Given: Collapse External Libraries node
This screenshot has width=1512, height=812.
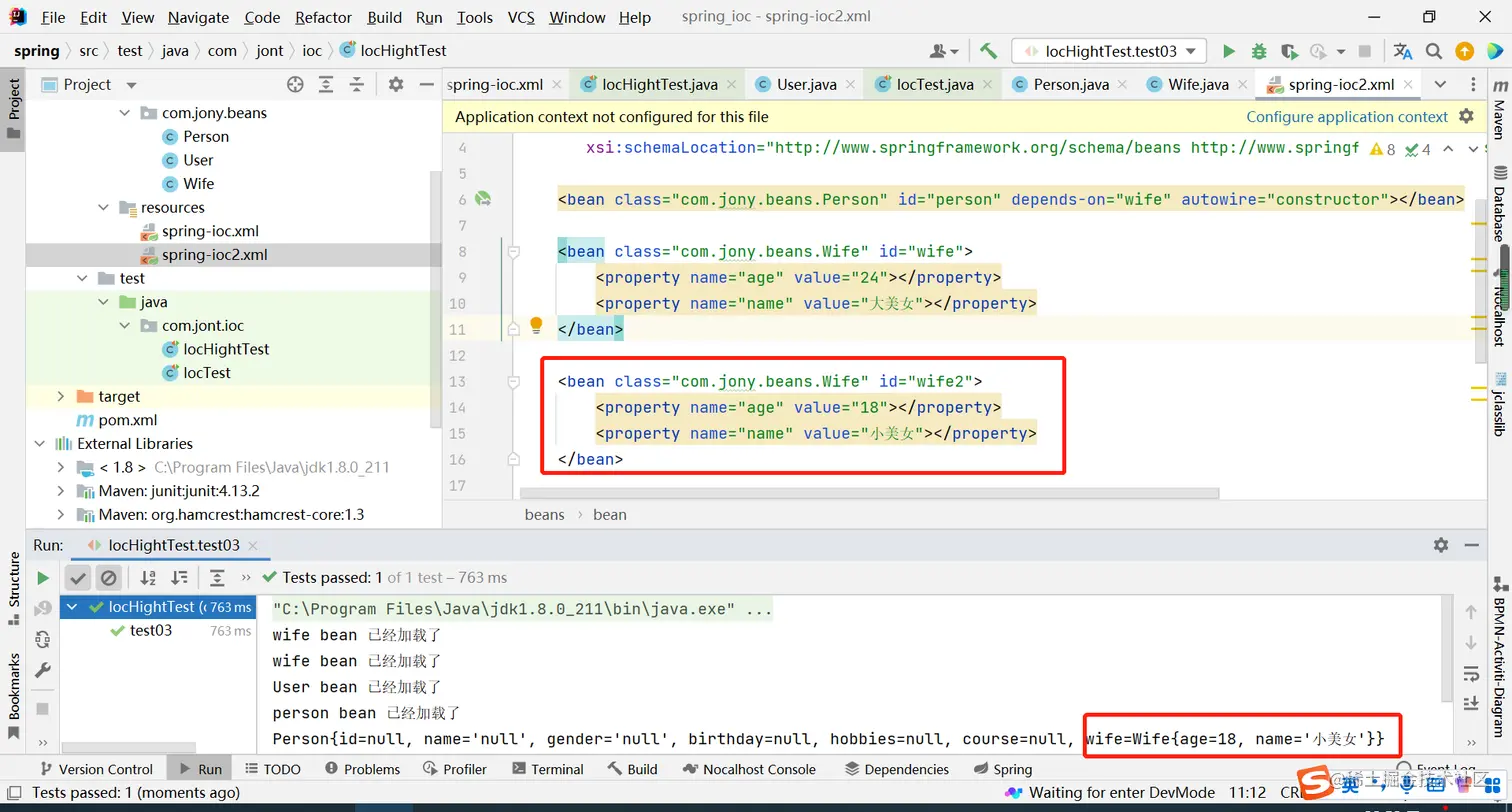Looking at the screenshot, I should pos(40,444).
